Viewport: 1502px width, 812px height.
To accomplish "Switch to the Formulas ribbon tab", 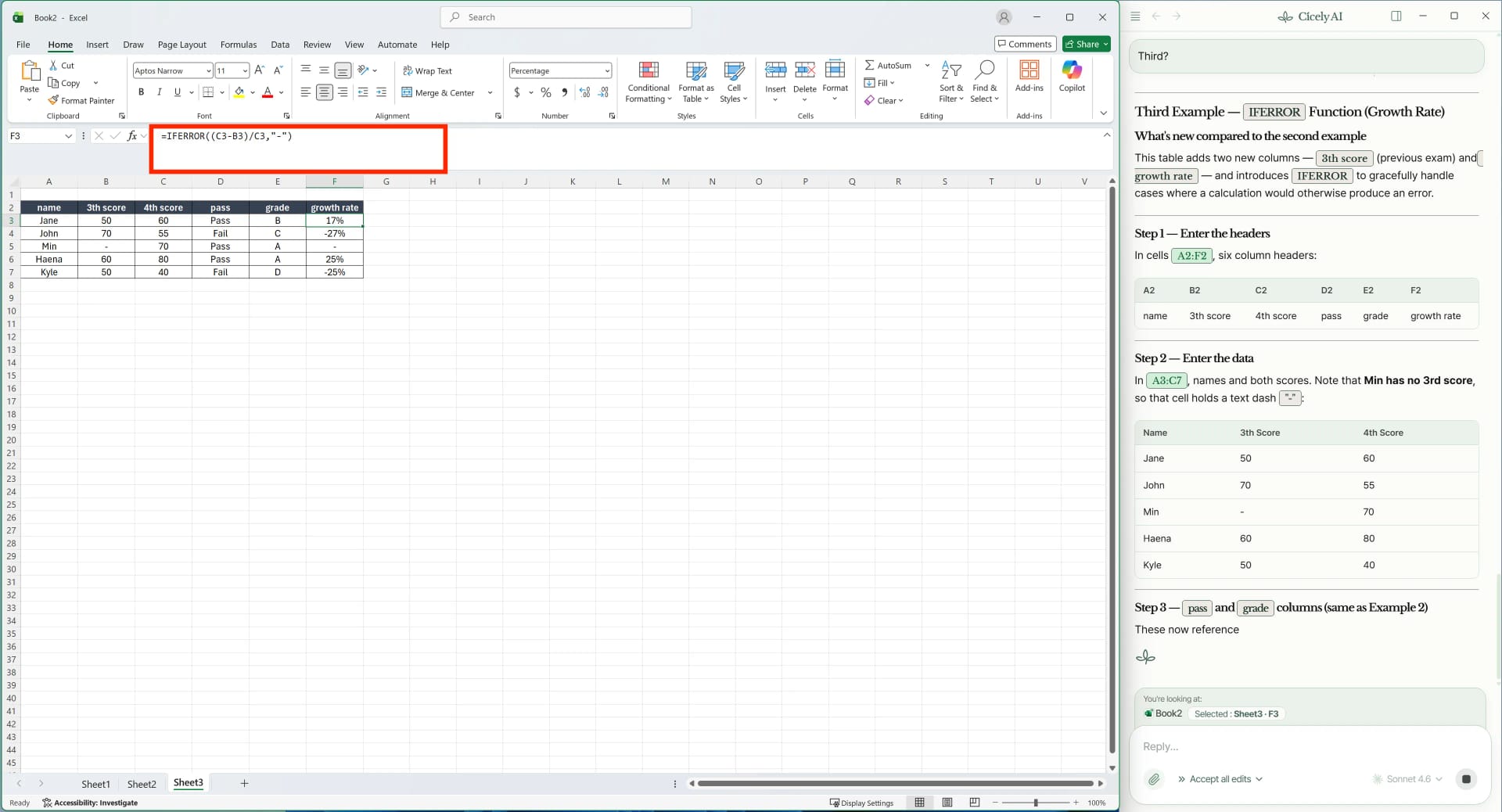I will click(239, 45).
